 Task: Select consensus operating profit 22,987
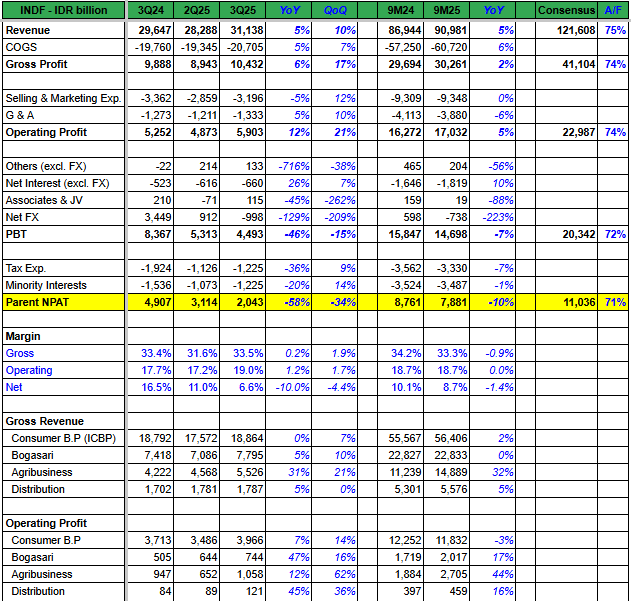tap(579, 132)
